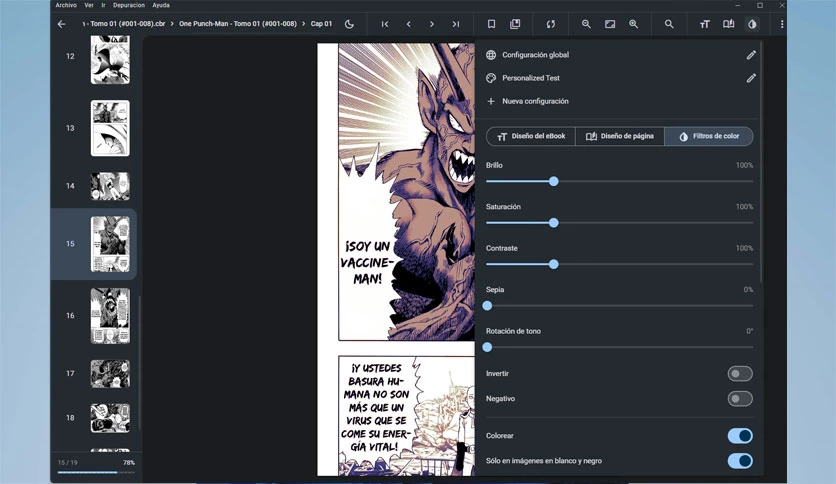Click the 15 / 19 page counter
Screen dimensions: 836x484
point(68,463)
